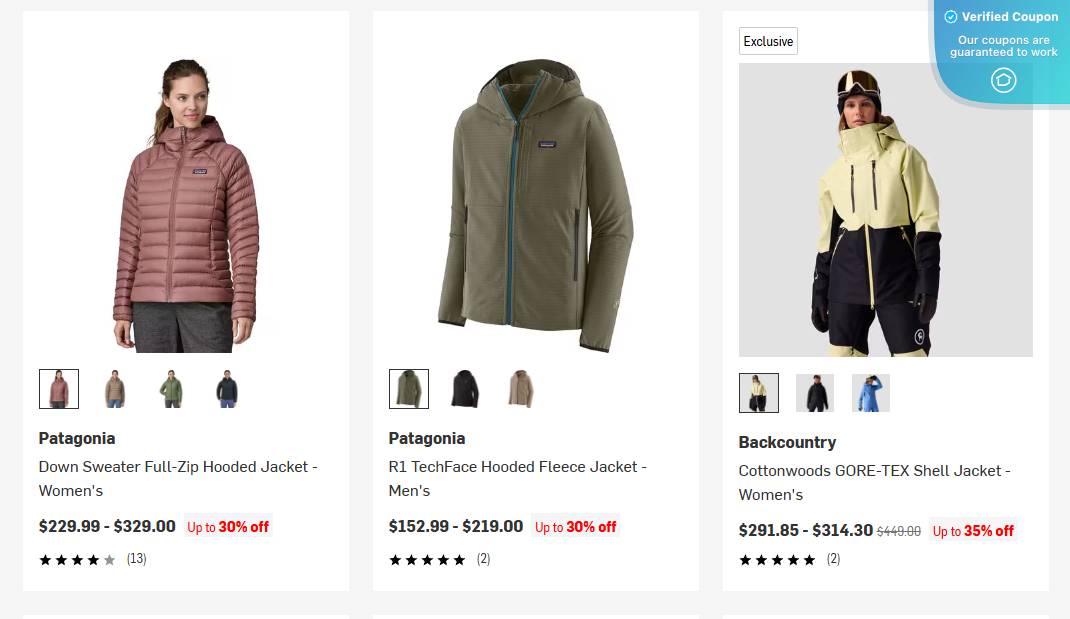Toggle the selected olive R1 TechFace swatch
The width and height of the screenshot is (1070, 619).
(408, 388)
